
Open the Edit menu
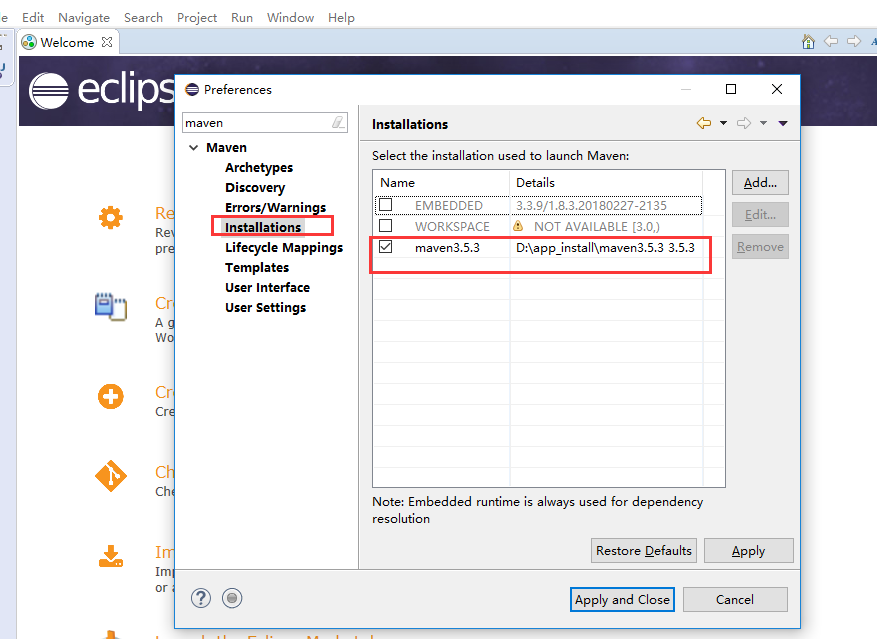tap(33, 17)
